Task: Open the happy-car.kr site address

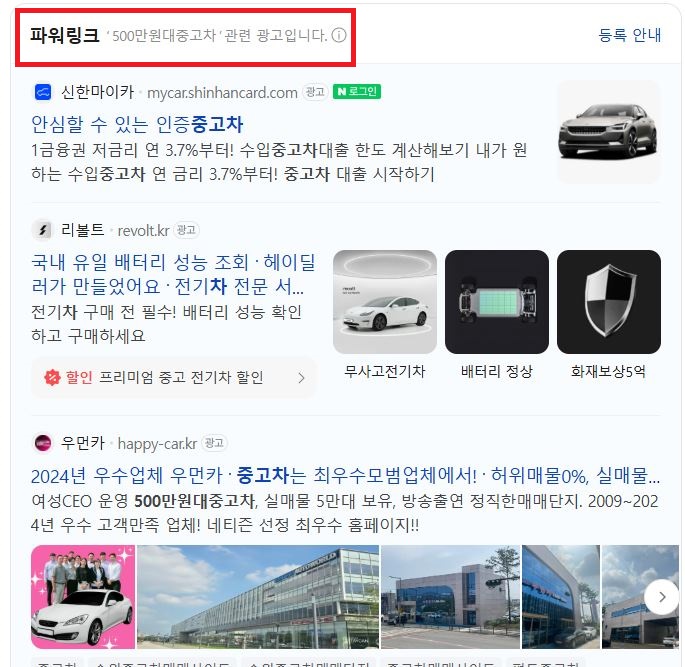Action: 157,444
